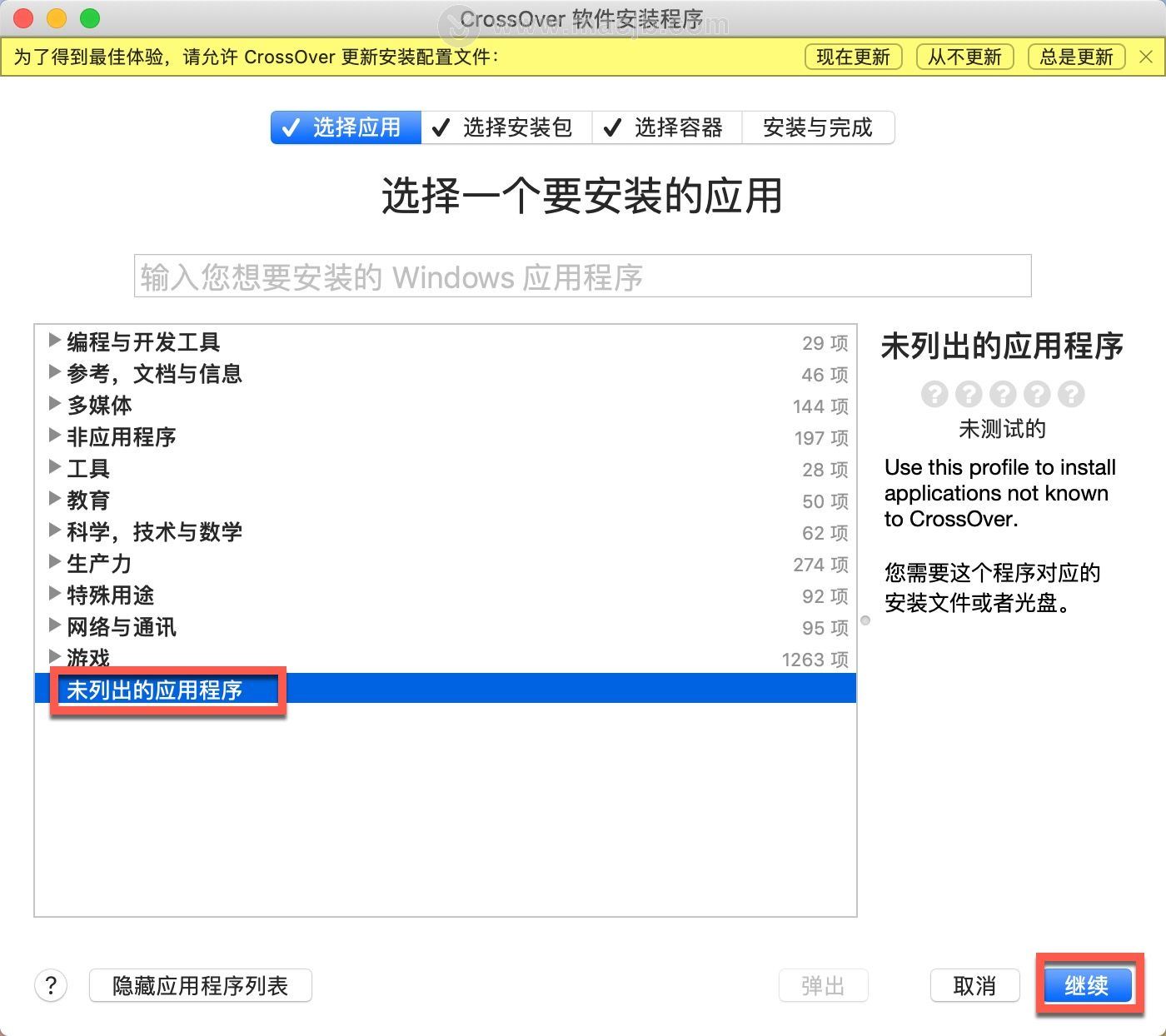
Task: Expand the 编程与开发工具 category
Action: pos(54,340)
